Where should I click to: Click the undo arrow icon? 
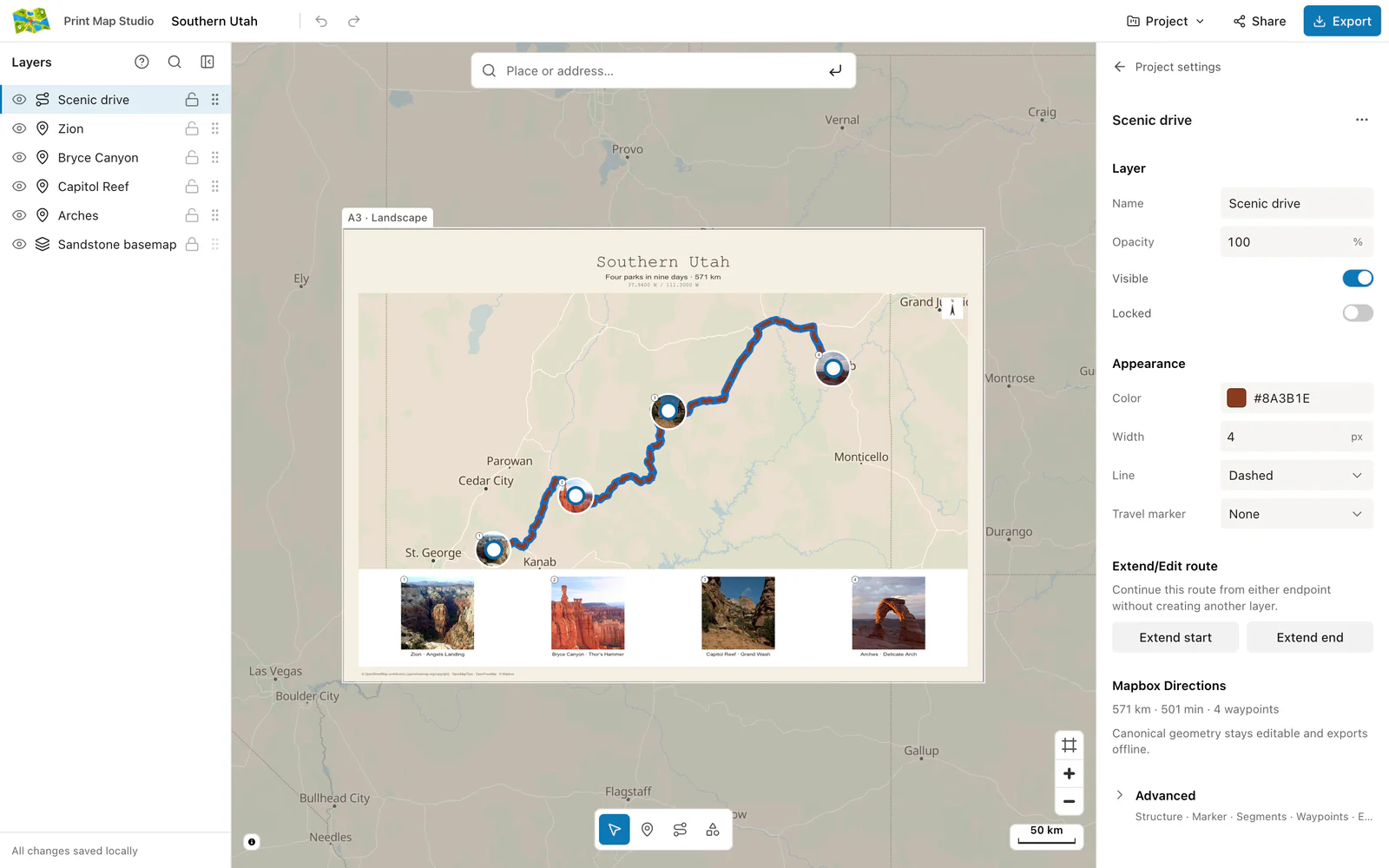[x=321, y=21]
